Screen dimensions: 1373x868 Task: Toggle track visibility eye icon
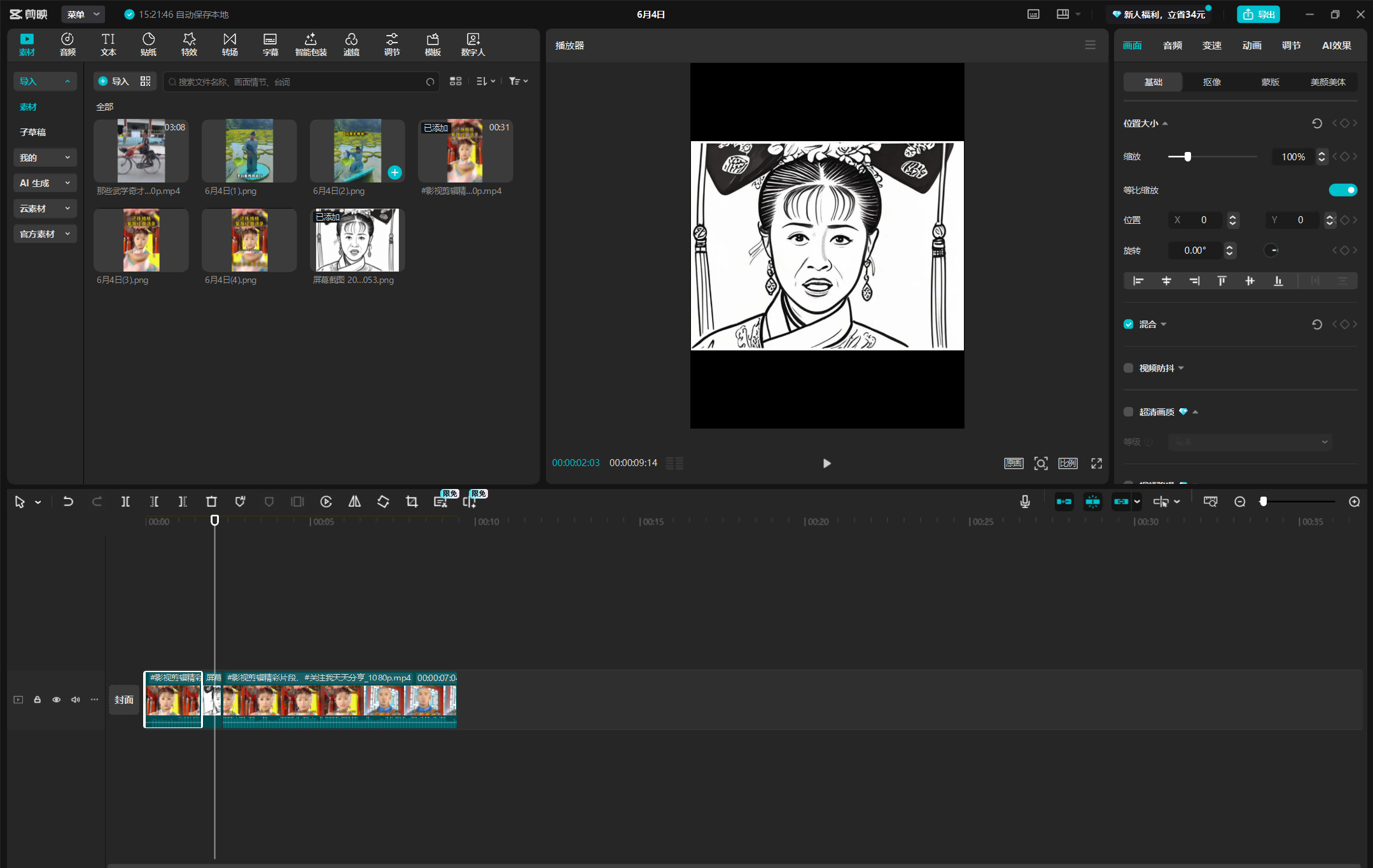tap(56, 699)
